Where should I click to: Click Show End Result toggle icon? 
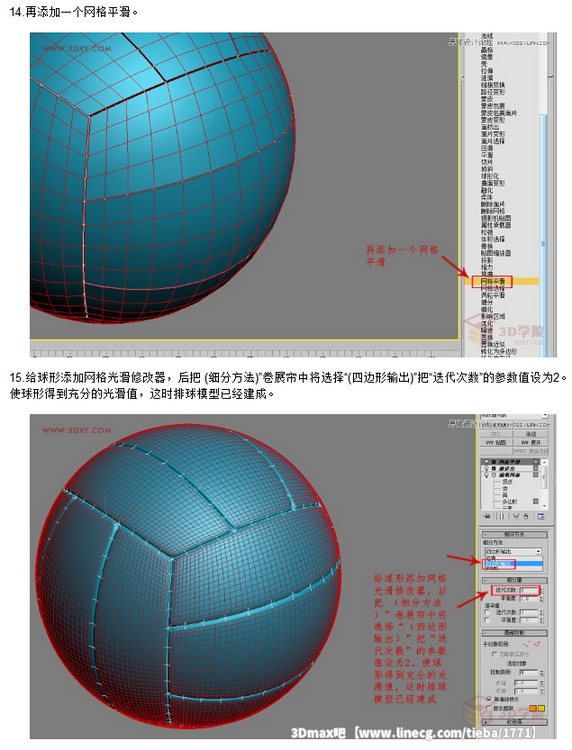click(502, 517)
